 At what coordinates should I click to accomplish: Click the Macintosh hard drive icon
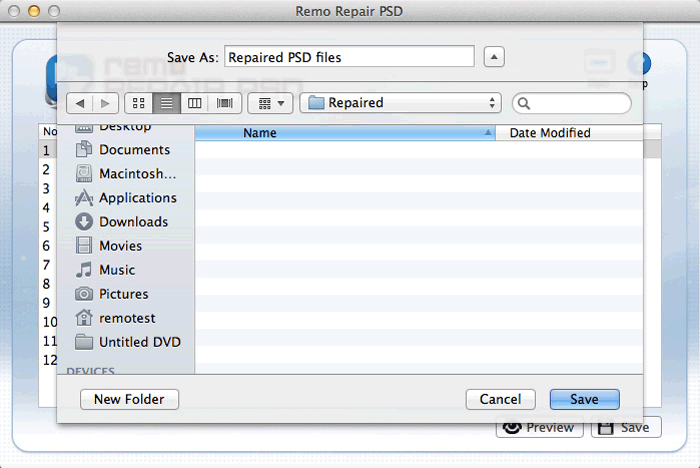click(x=84, y=173)
